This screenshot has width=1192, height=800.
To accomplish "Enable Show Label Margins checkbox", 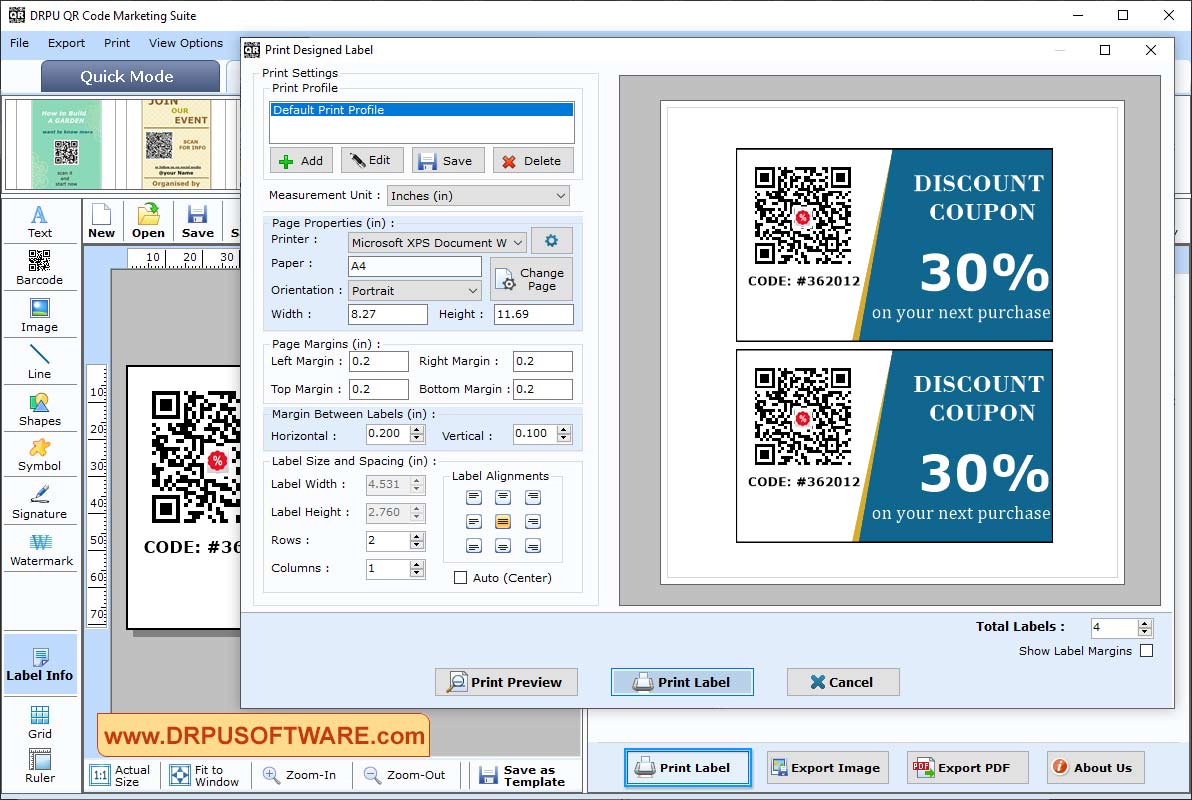I will (x=1146, y=651).
